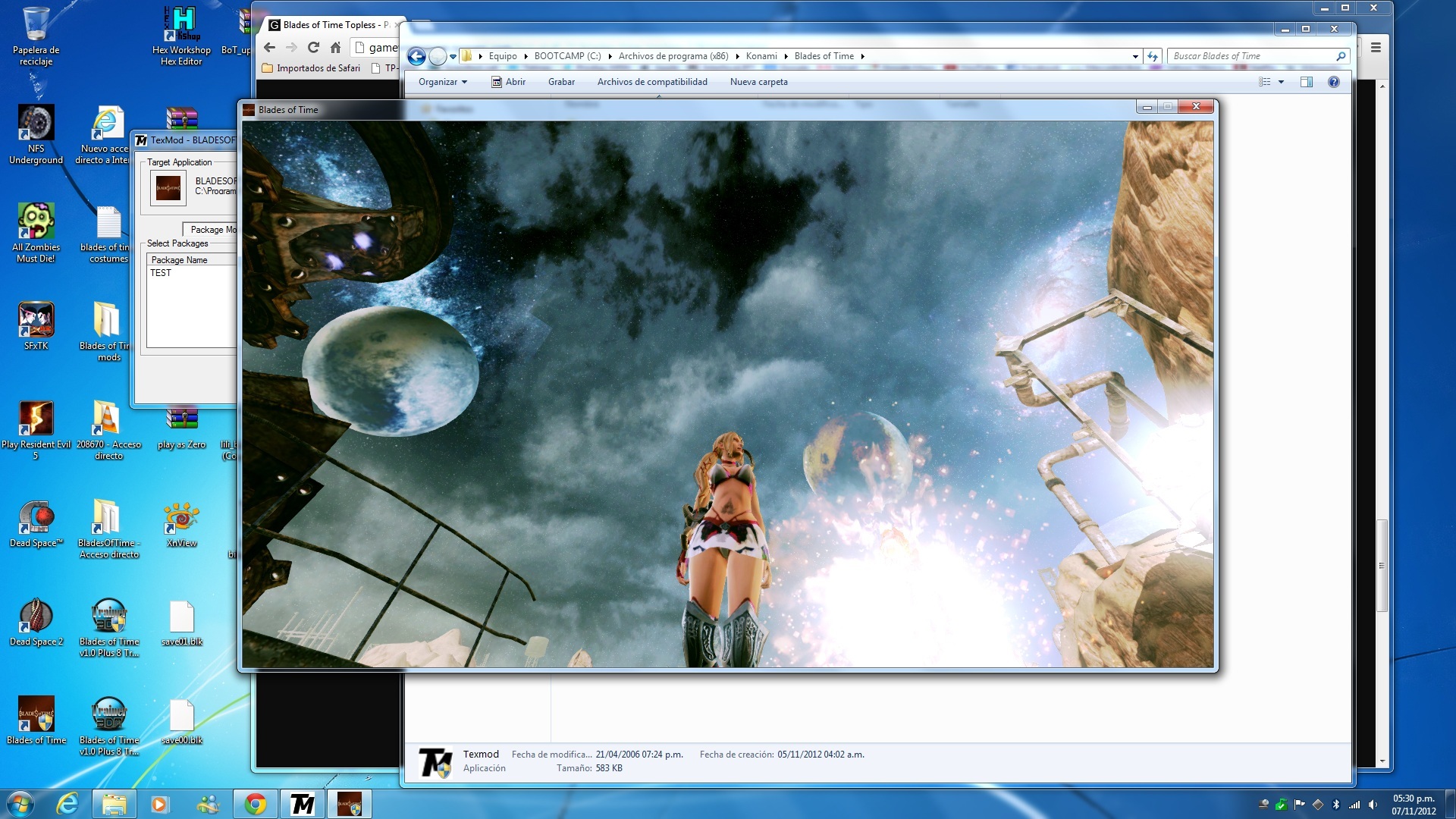The image size is (1456, 819).
Task: Open the Explorer help icon
Action: click(1333, 82)
